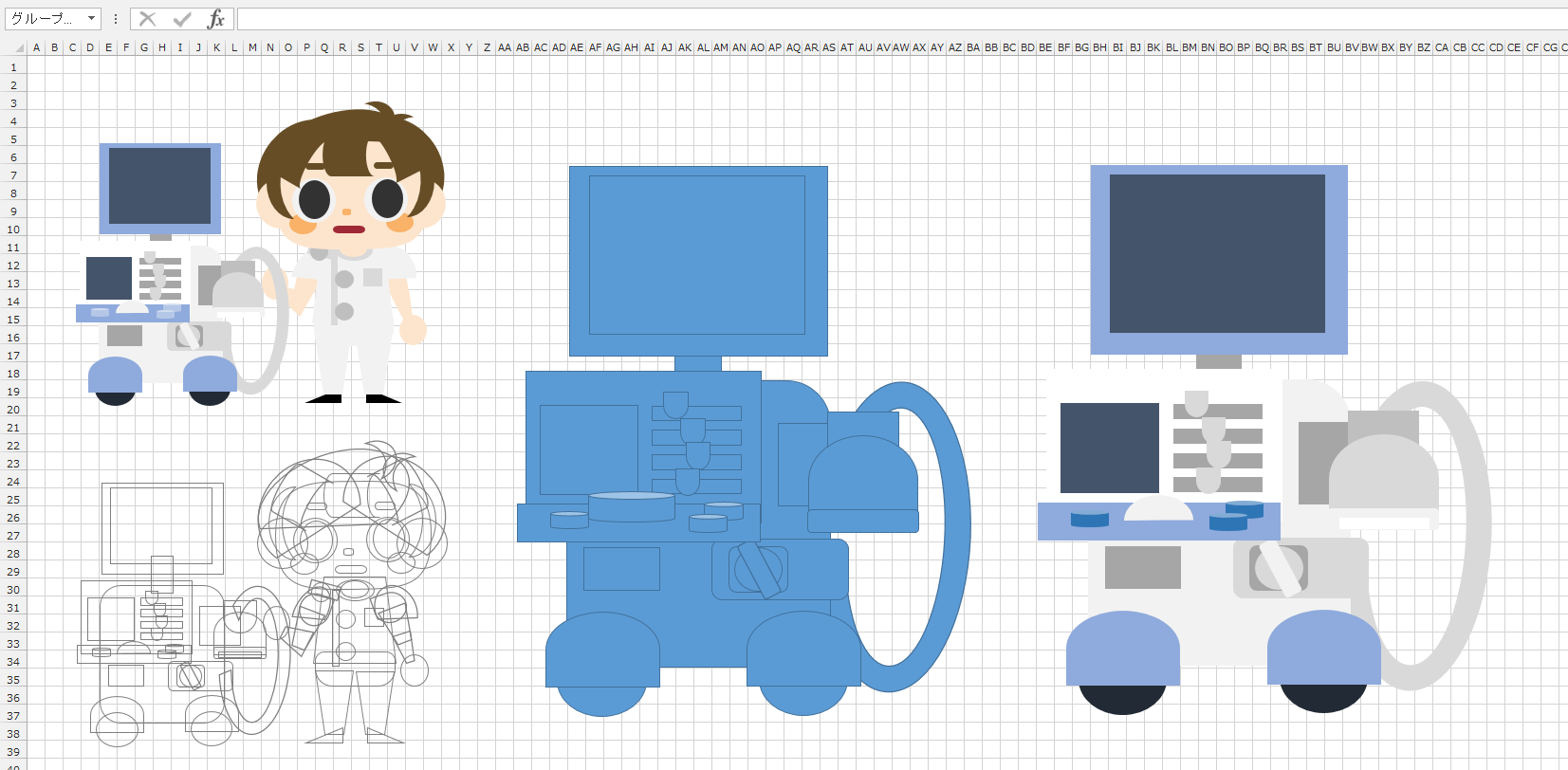Click the Enter checkmark icon in formula bar
1568x770 pixels.
182,19
